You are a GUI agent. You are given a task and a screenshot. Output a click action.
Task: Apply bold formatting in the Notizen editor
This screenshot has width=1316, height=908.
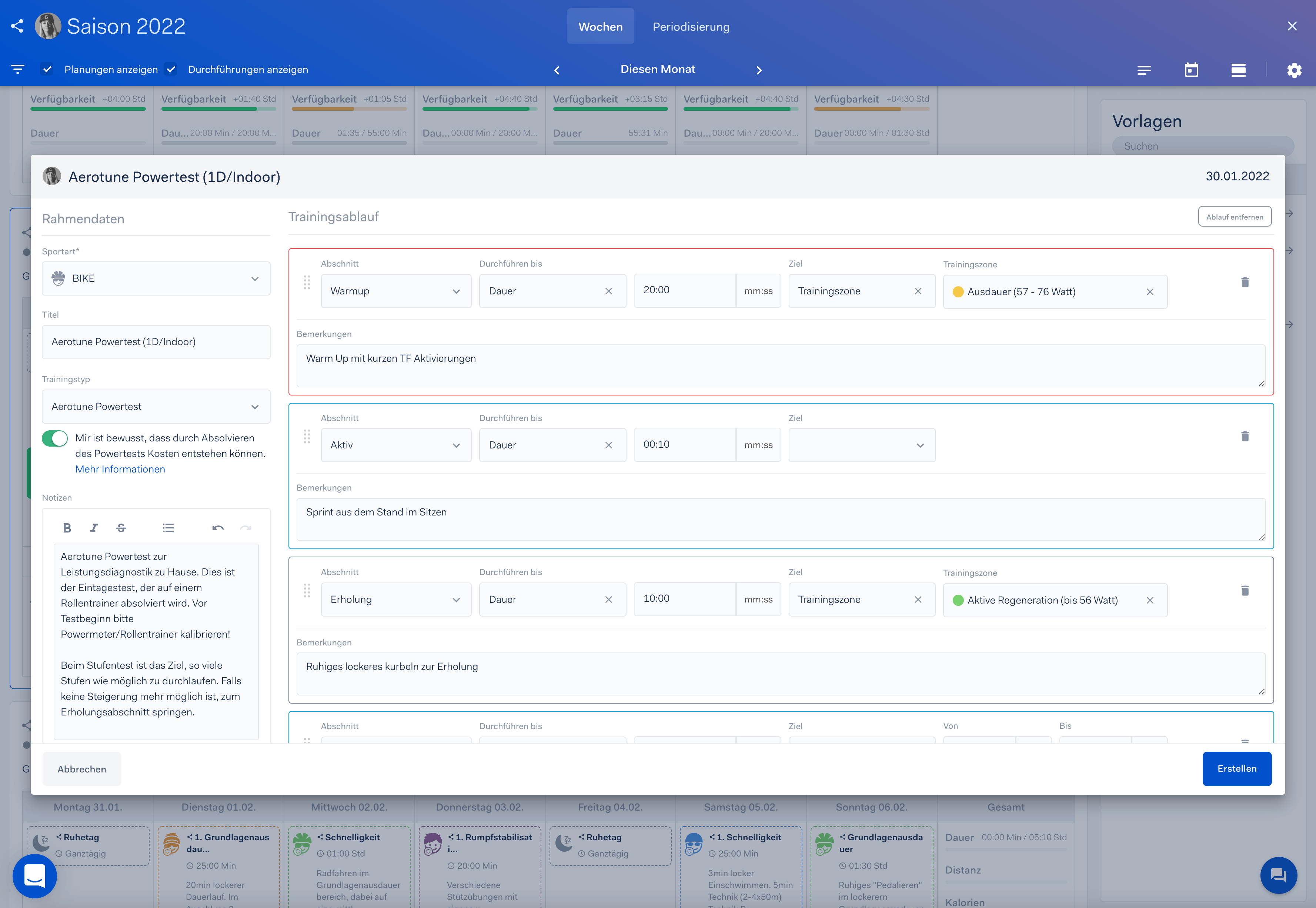[67, 528]
